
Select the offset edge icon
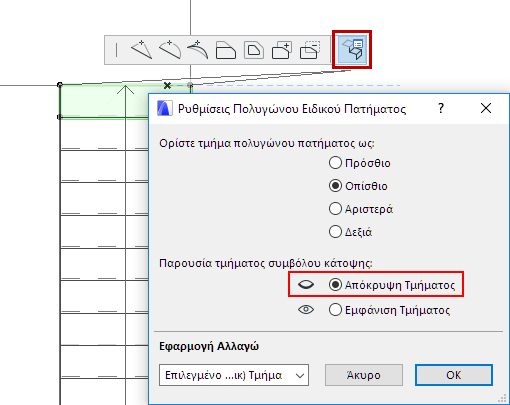tap(254, 50)
